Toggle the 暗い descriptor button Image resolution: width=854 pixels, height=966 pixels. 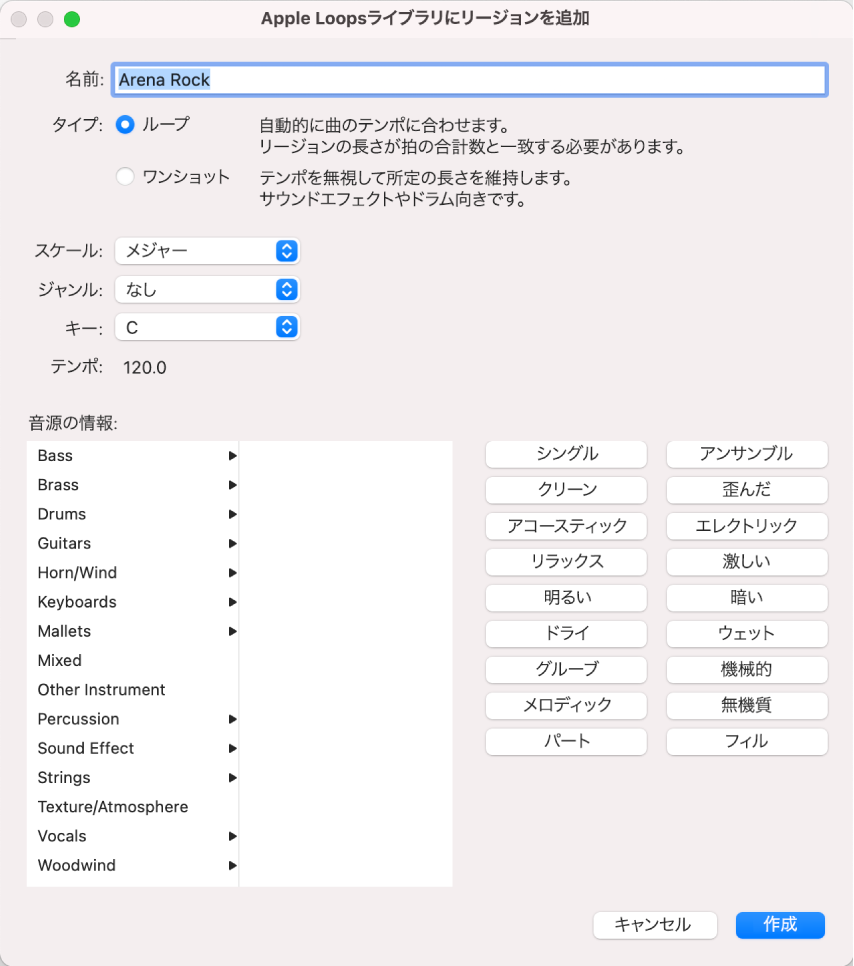pos(747,598)
